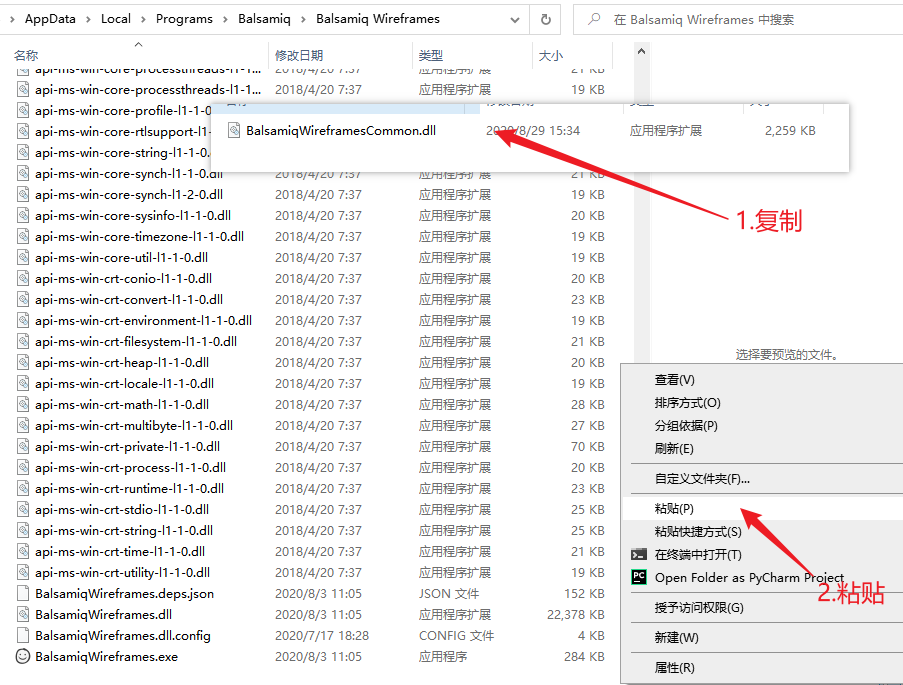903x685 pixels.
Task: Select BalsamiqWireframes.dll.config file name
Action: pos(123,635)
